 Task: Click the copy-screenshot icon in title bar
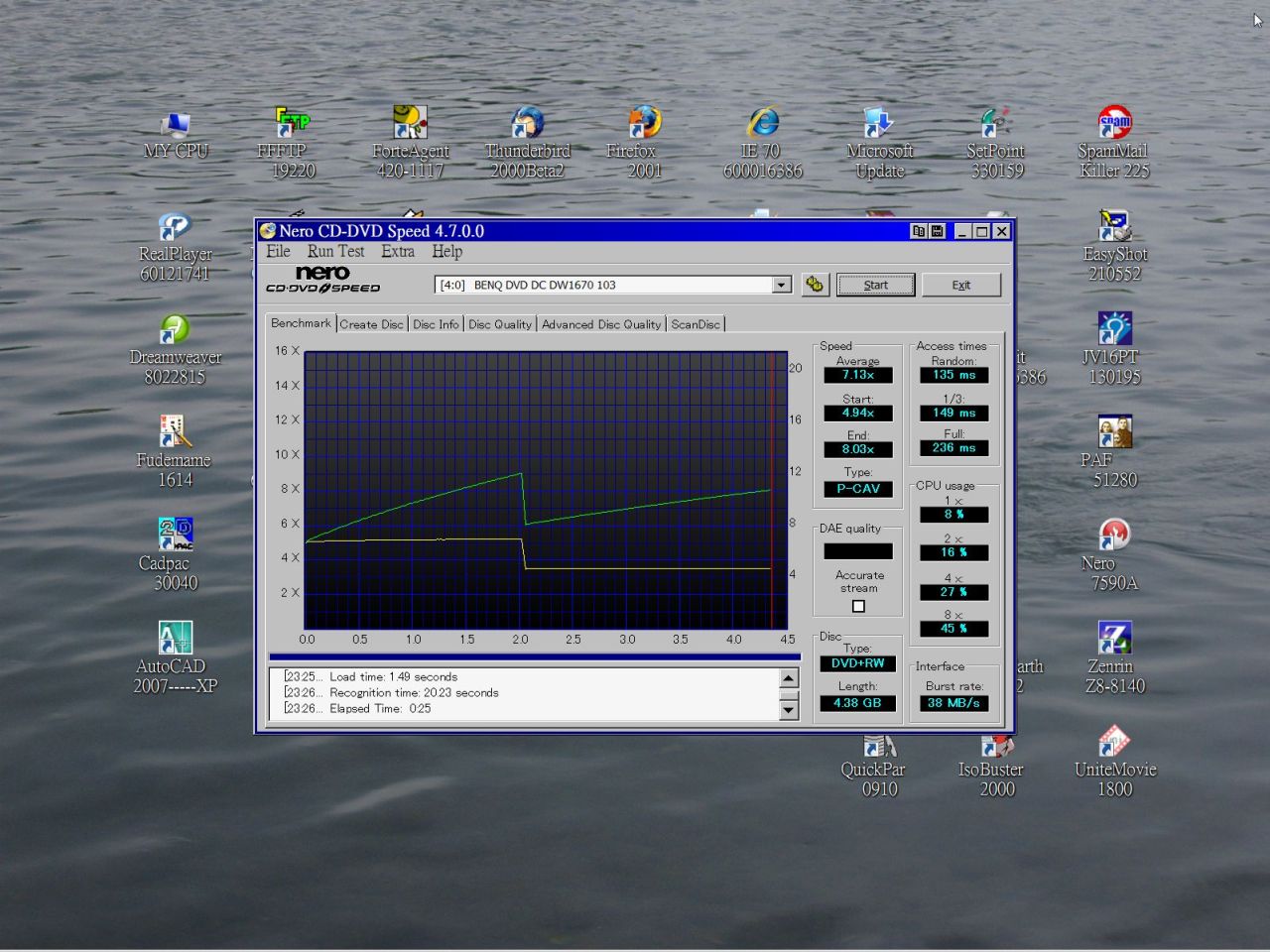919,231
